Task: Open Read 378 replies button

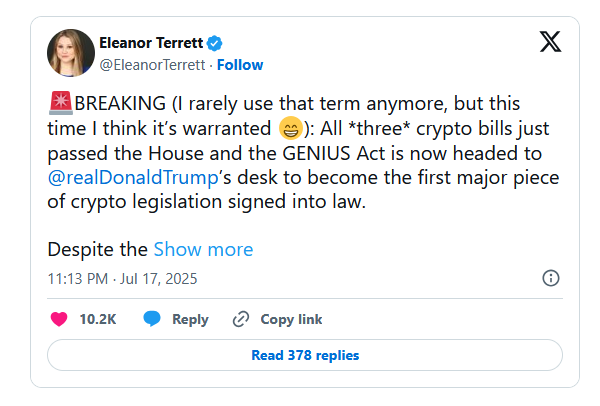Action: point(305,355)
